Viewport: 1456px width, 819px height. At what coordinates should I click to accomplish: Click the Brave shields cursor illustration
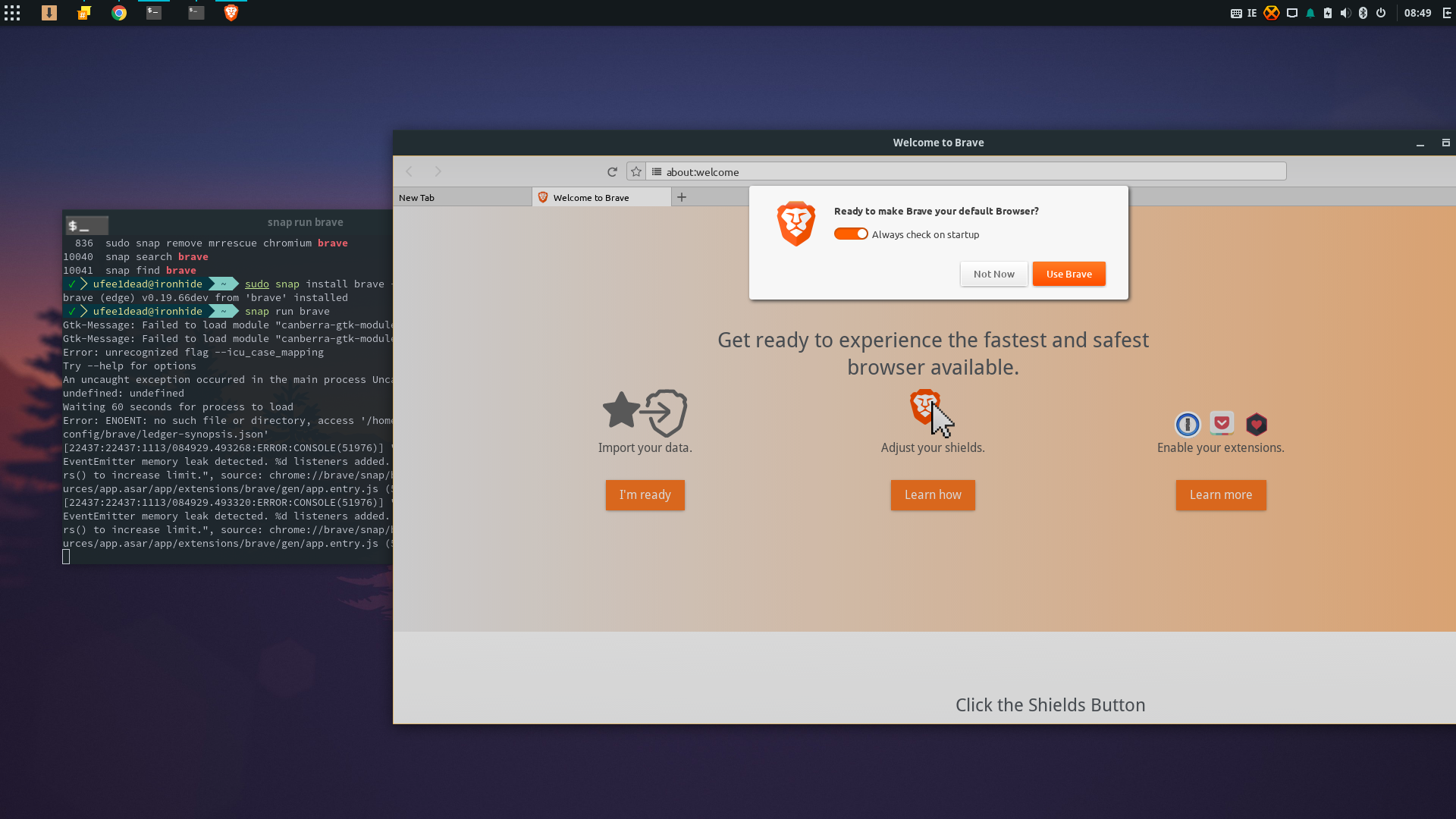tap(932, 413)
